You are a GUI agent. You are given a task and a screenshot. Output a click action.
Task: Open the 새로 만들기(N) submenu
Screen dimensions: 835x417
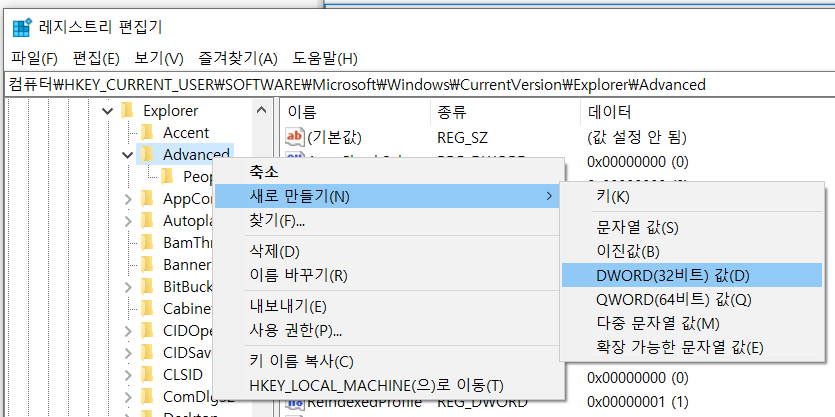point(389,197)
